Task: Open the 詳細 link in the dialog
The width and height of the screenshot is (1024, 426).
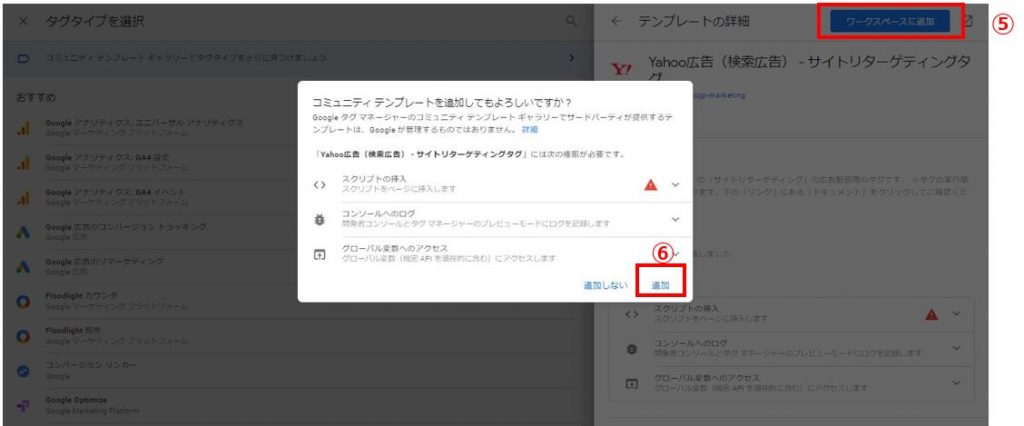Action: [530, 130]
